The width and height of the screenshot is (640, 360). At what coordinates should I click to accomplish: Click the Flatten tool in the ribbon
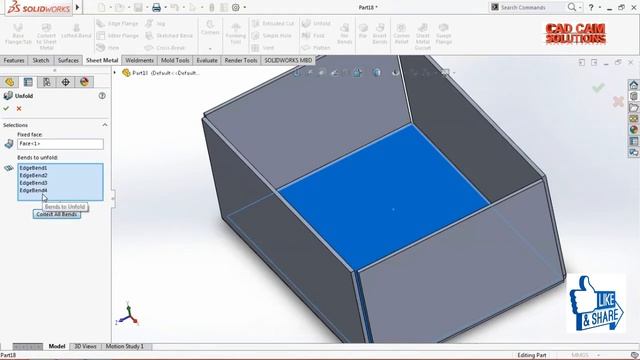(x=316, y=48)
